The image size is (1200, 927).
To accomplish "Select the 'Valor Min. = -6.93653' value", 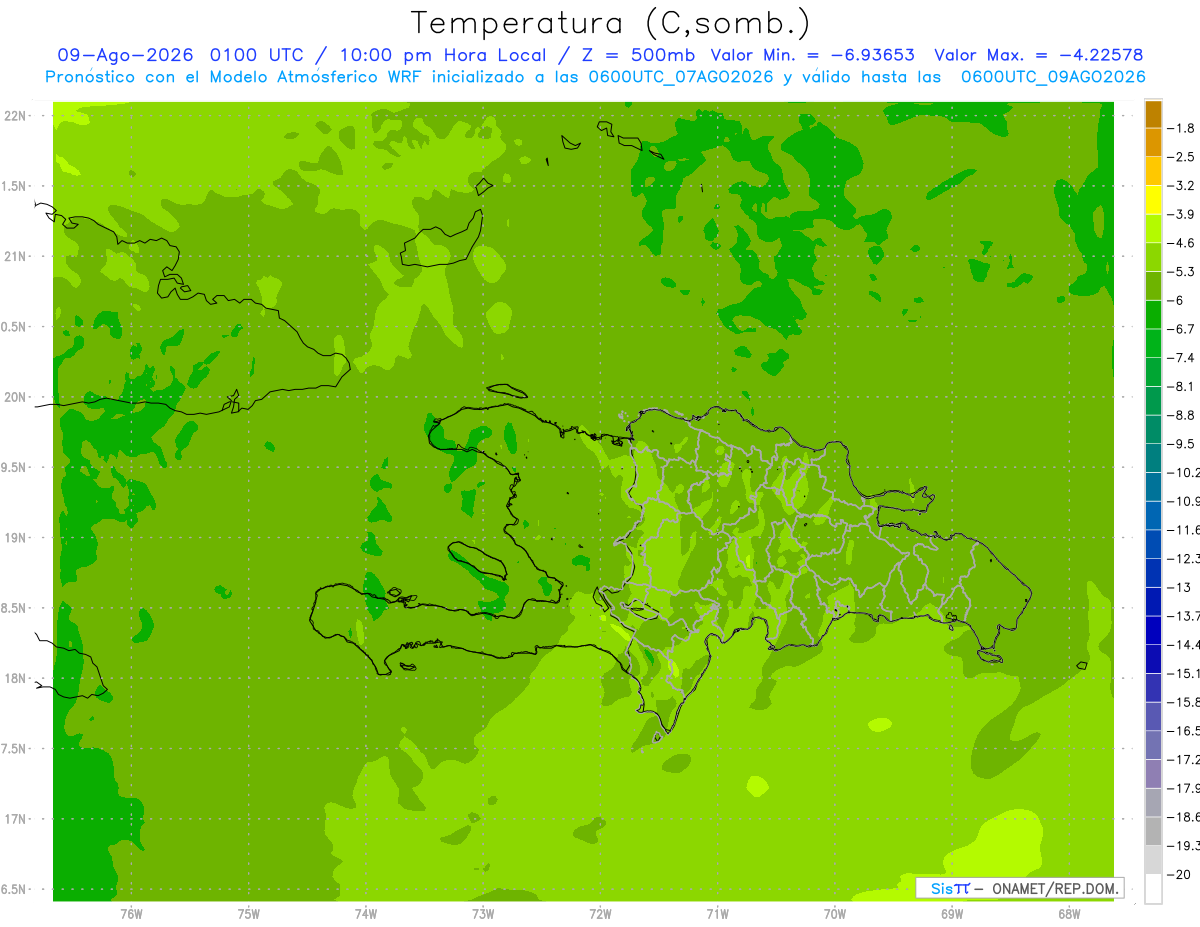I will (x=812, y=55).
